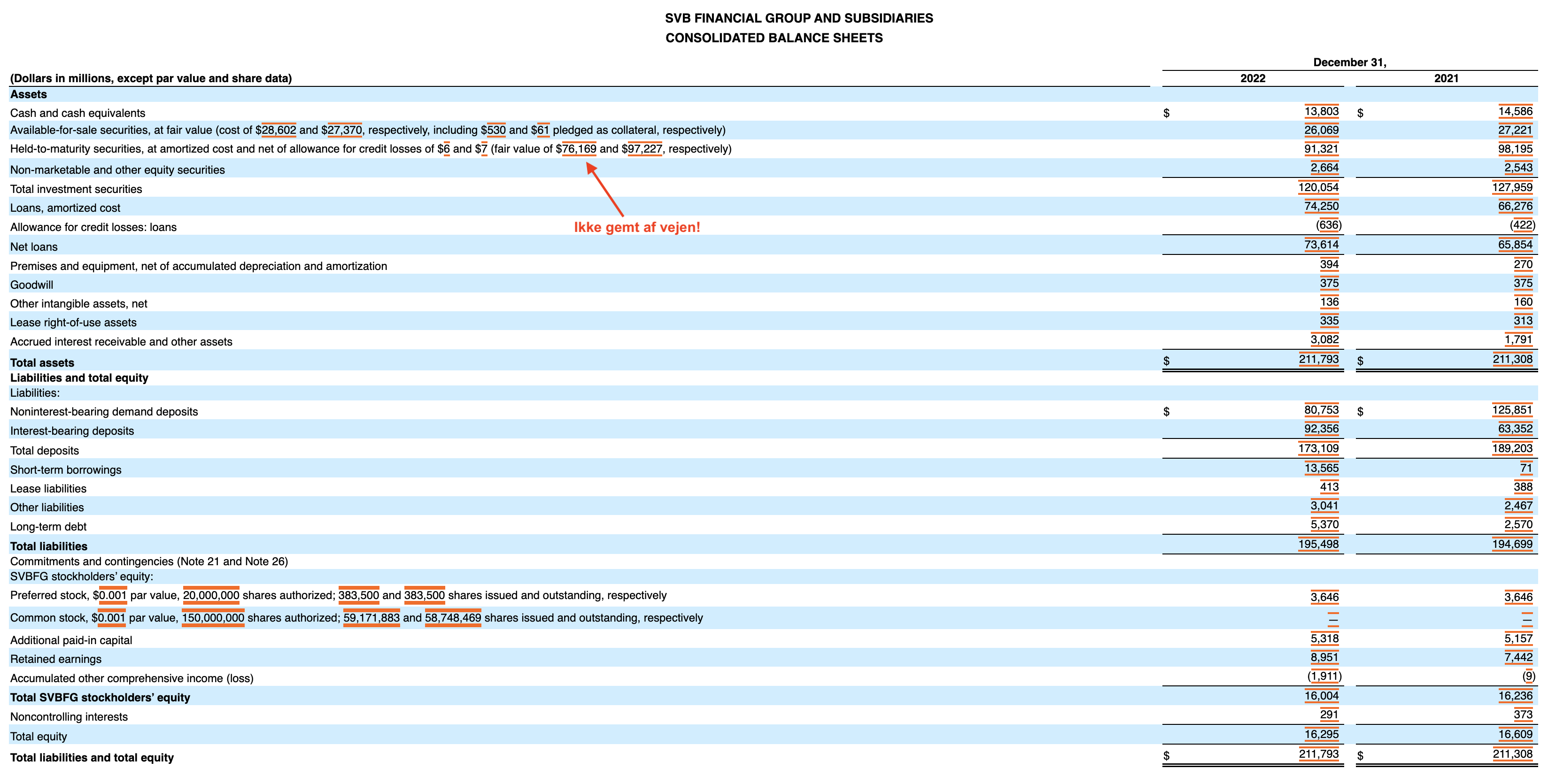Click accrued interest receivable value 3,082
Viewport: 1548px width, 784px height.
tap(1324, 340)
